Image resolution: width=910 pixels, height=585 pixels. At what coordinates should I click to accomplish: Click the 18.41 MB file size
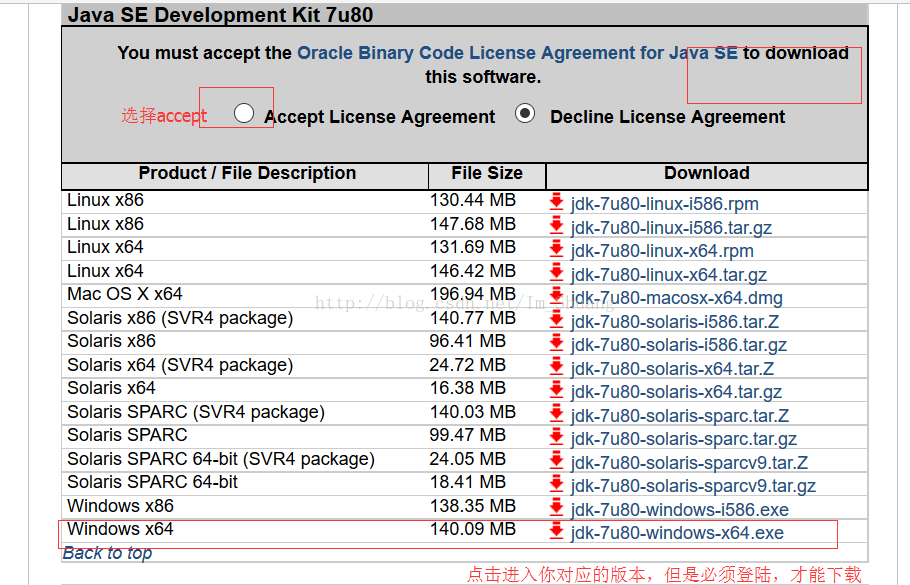pyautogui.click(x=468, y=482)
